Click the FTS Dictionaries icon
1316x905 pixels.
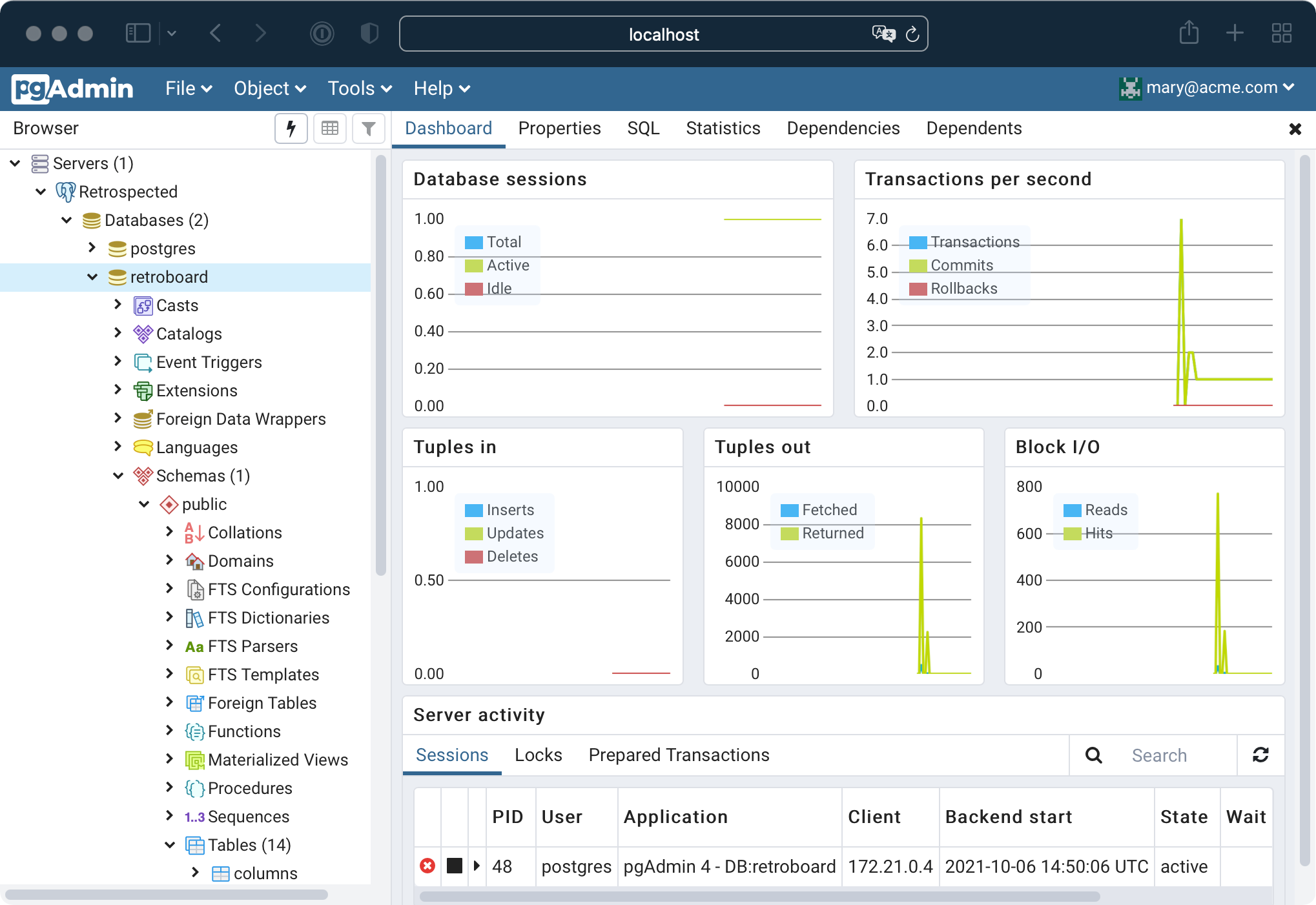[194, 618]
